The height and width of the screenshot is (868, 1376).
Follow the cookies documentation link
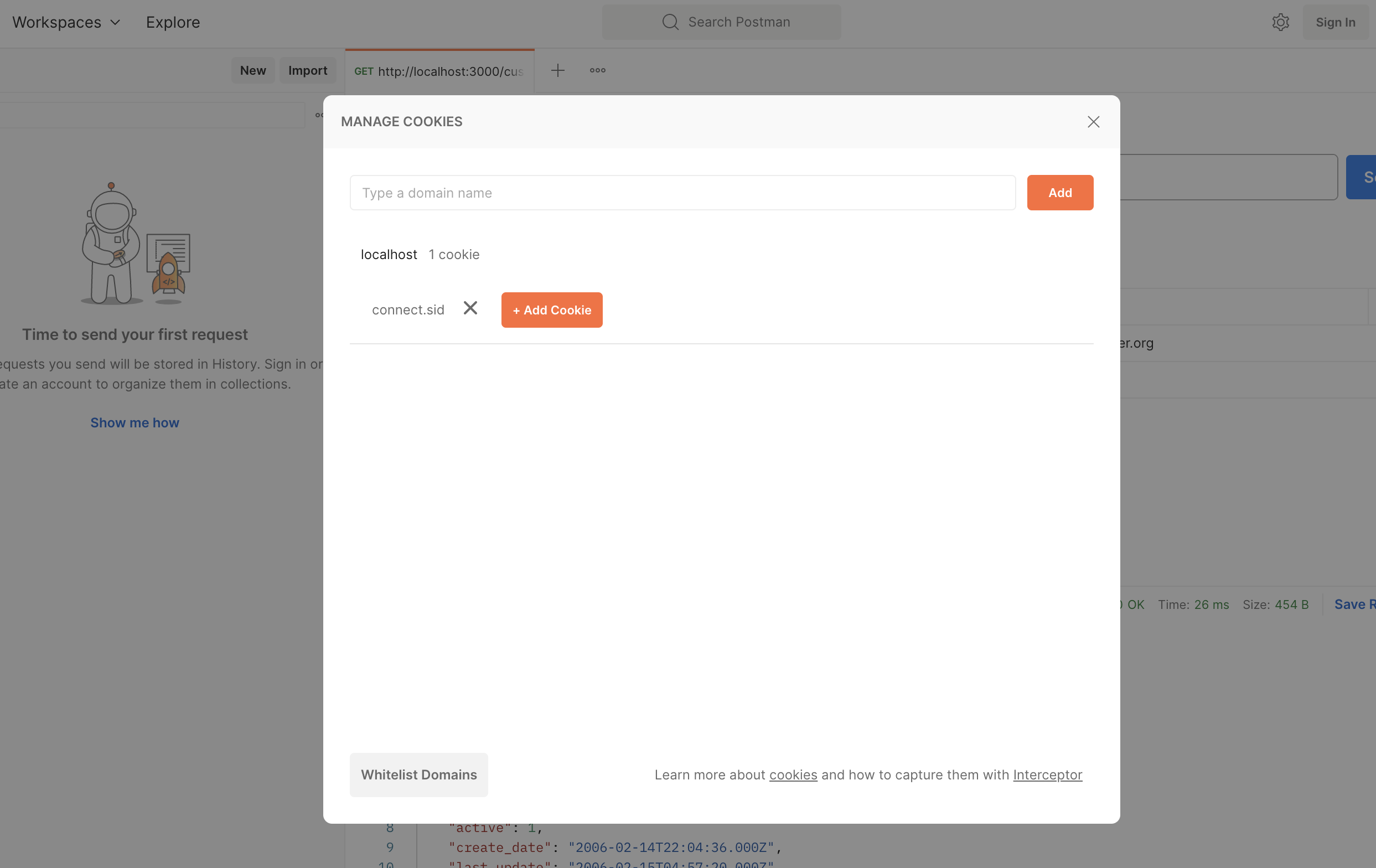point(793,774)
